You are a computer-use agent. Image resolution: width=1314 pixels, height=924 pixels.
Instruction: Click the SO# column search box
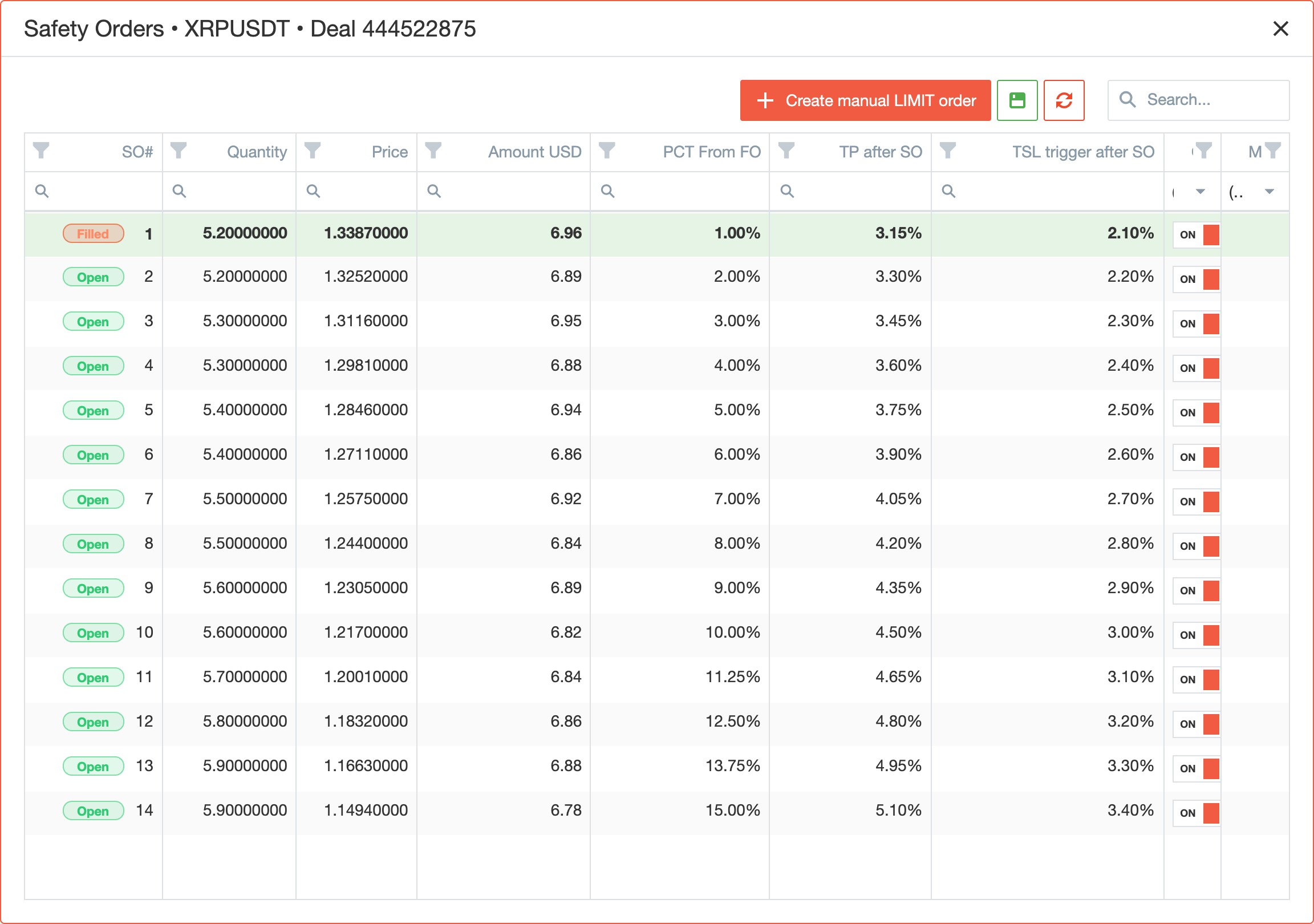coord(94,191)
